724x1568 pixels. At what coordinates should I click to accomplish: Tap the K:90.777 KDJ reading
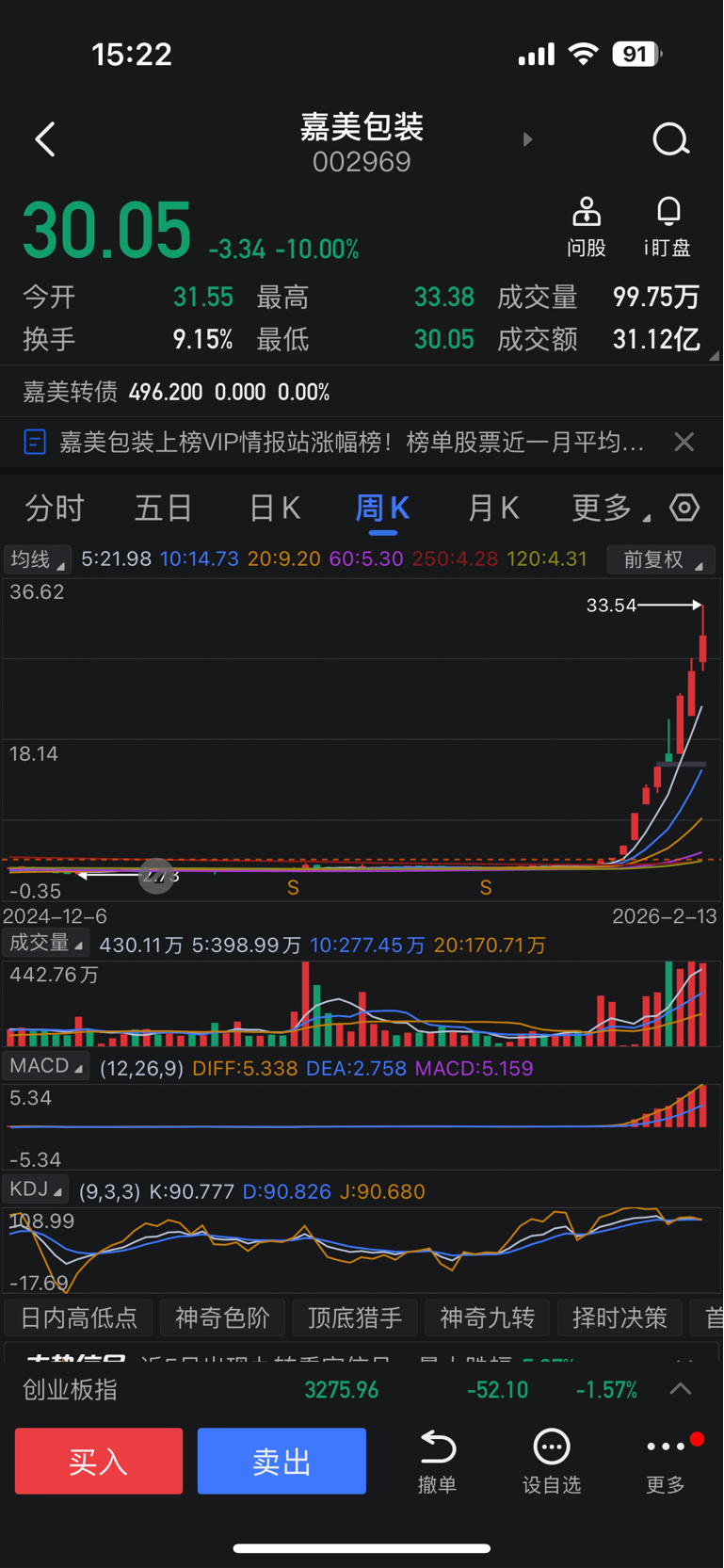[x=192, y=1191]
